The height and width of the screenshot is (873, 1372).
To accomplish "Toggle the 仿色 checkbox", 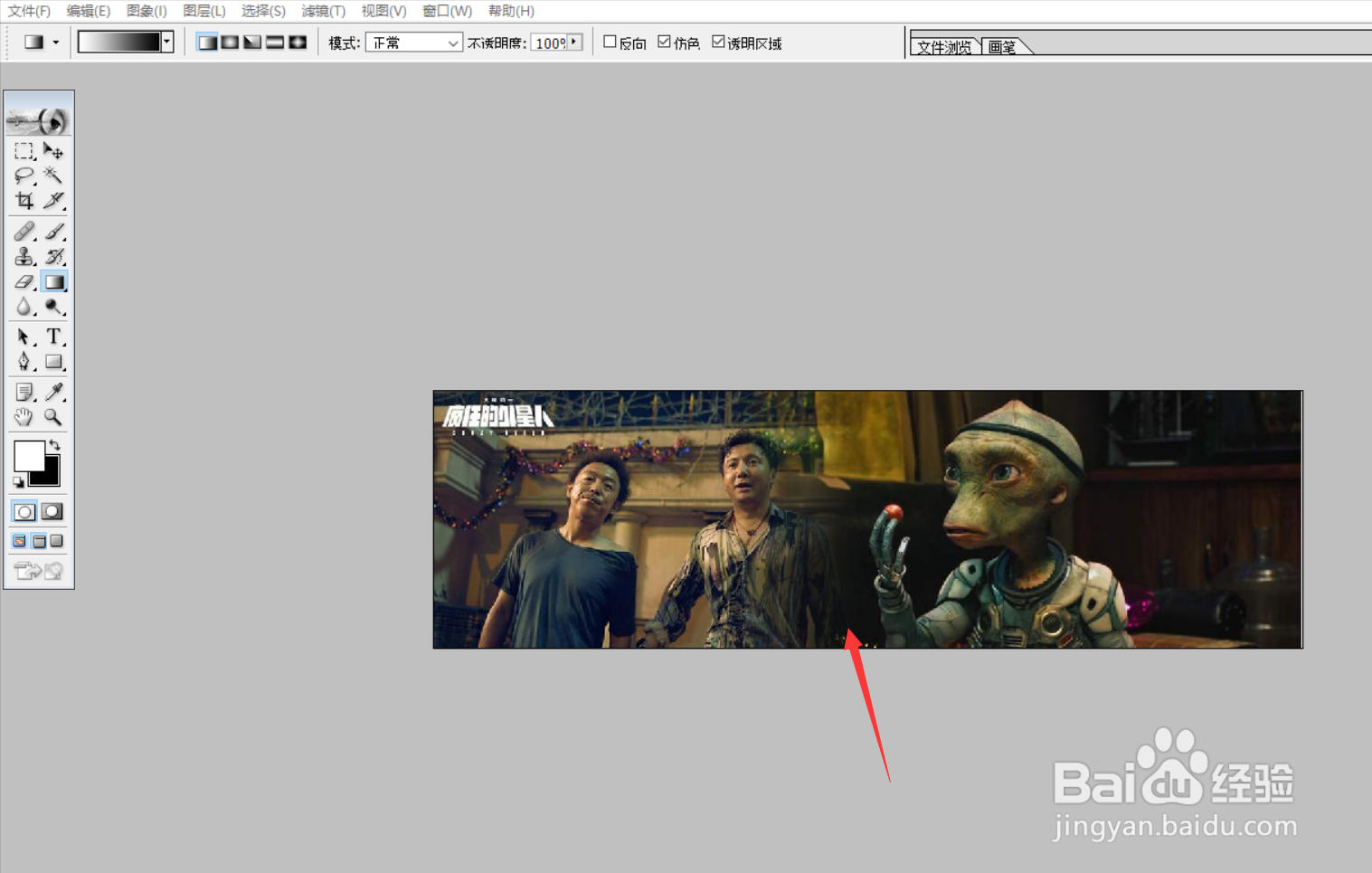I will tap(664, 42).
